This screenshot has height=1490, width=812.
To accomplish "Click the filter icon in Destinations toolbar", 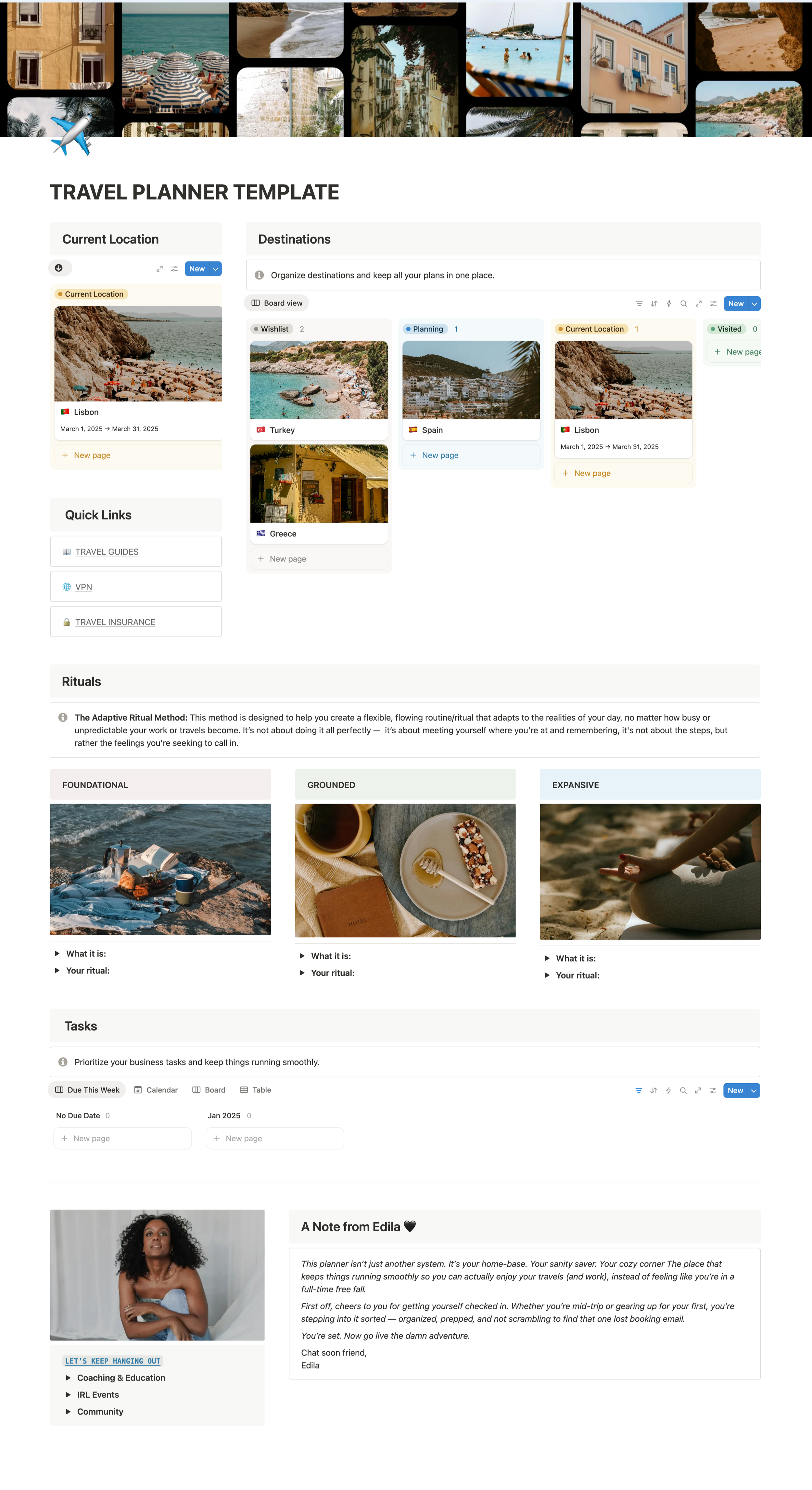I will (639, 304).
